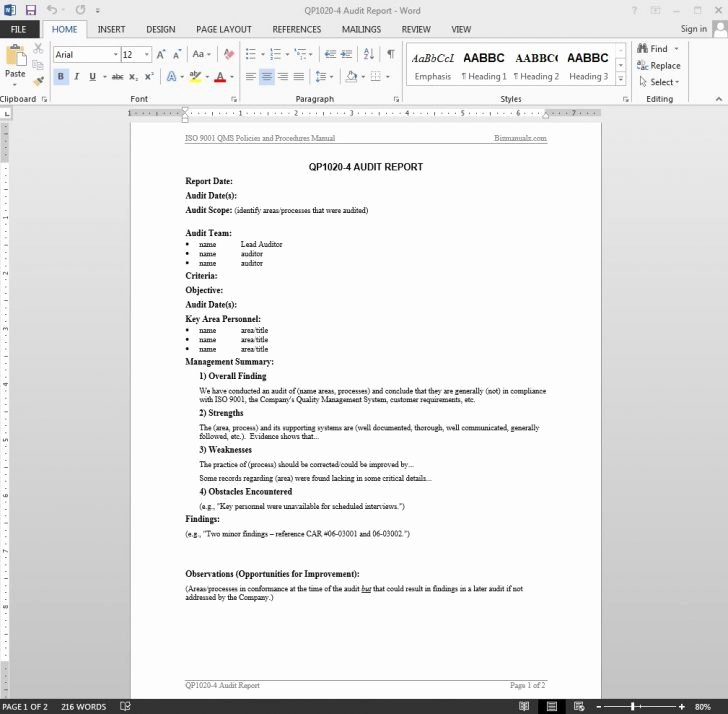Click the text highlight color button
The height and width of the screenshot is (714, 728).
point(195,77)
